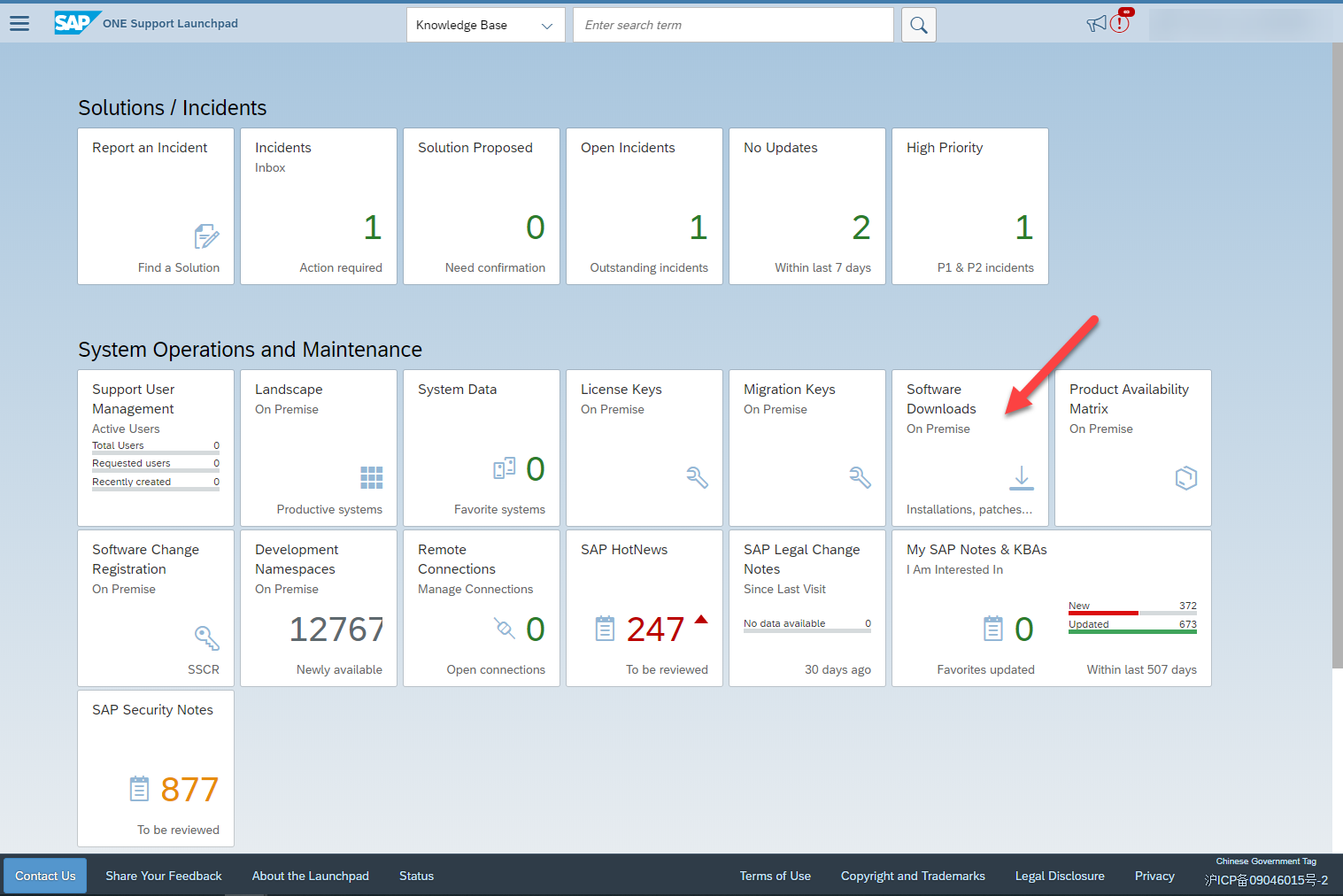This screenshot has width=1343, height=896.
Task: Click the Migration Keys wrench icon
Action: pyautogui.click(x=861, y=478)
